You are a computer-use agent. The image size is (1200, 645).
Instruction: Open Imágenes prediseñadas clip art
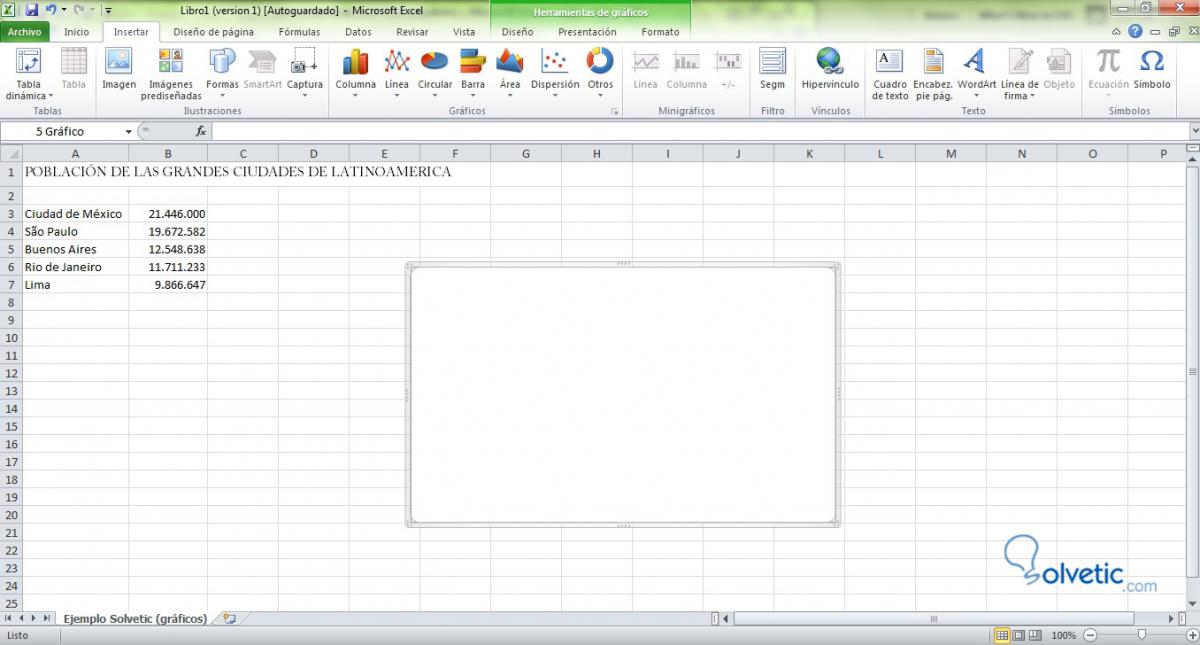click(171, 73)
